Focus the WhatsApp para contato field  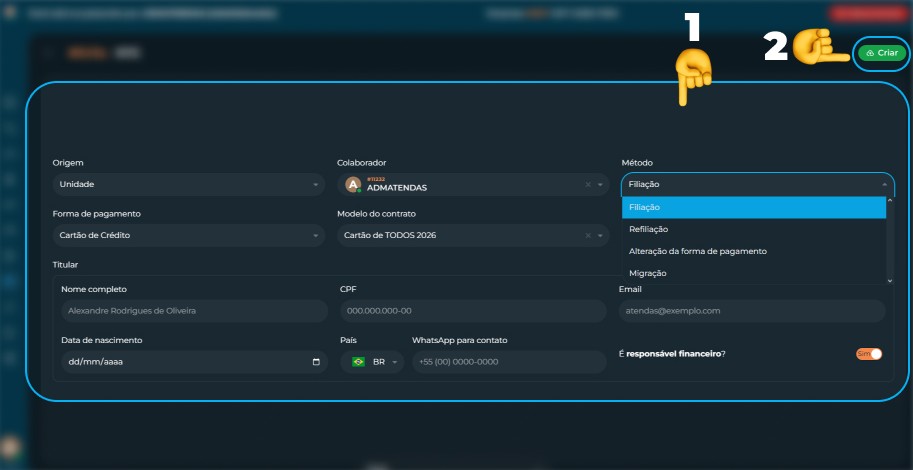tap(509, 362)
